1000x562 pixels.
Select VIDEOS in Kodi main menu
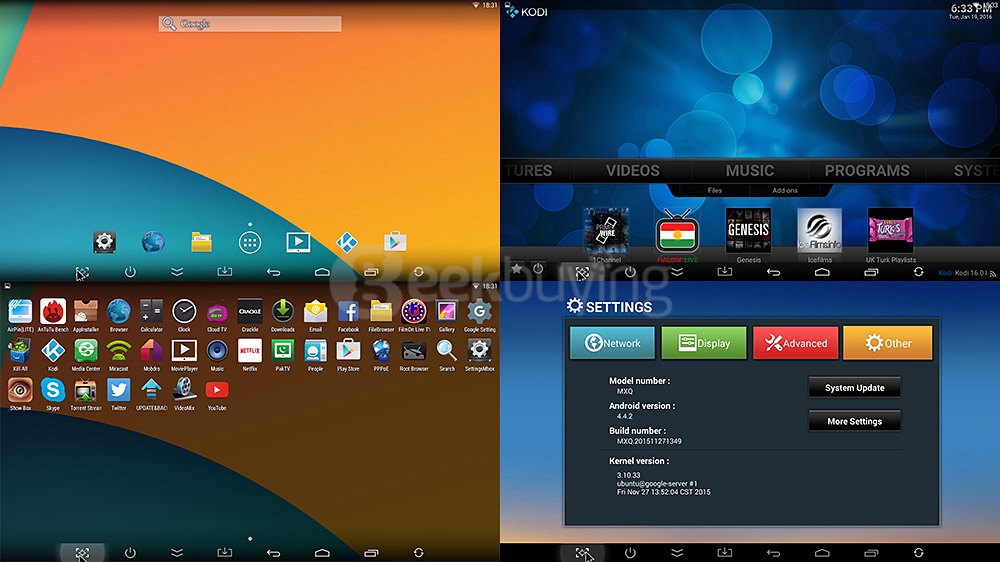[x=633, y=170]
